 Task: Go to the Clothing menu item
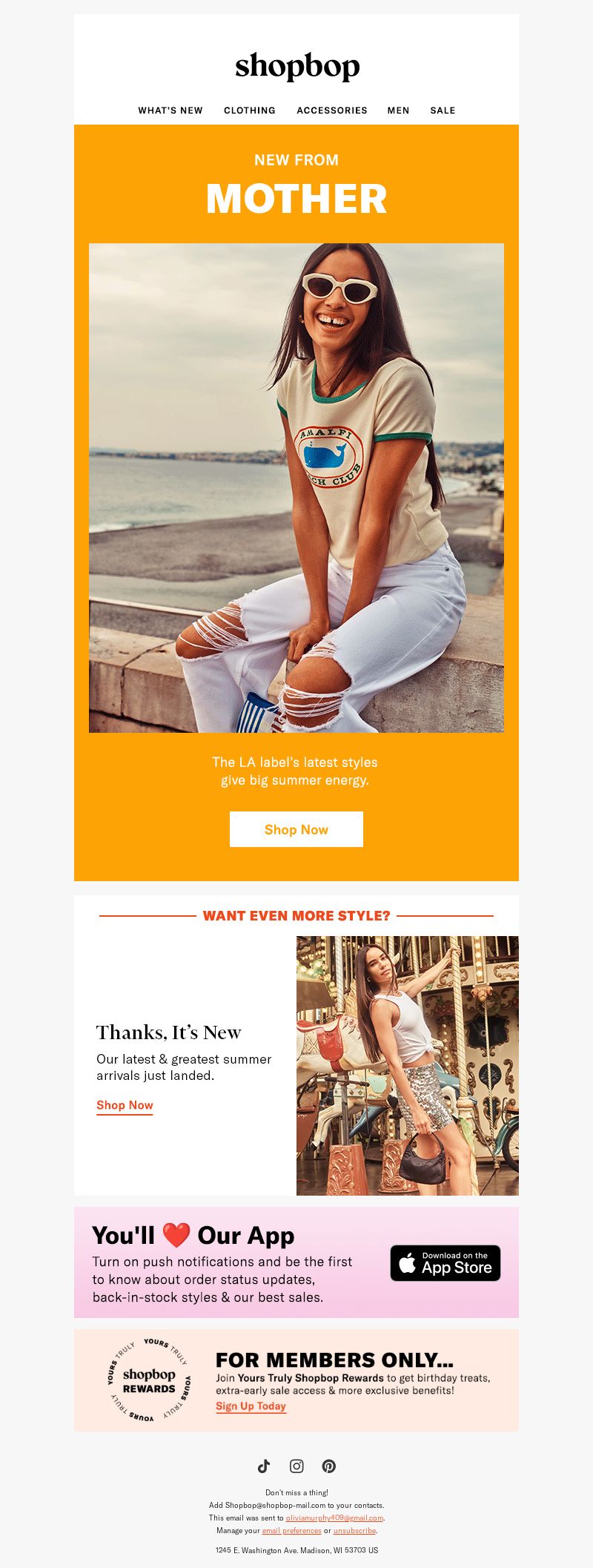[250, 110]
